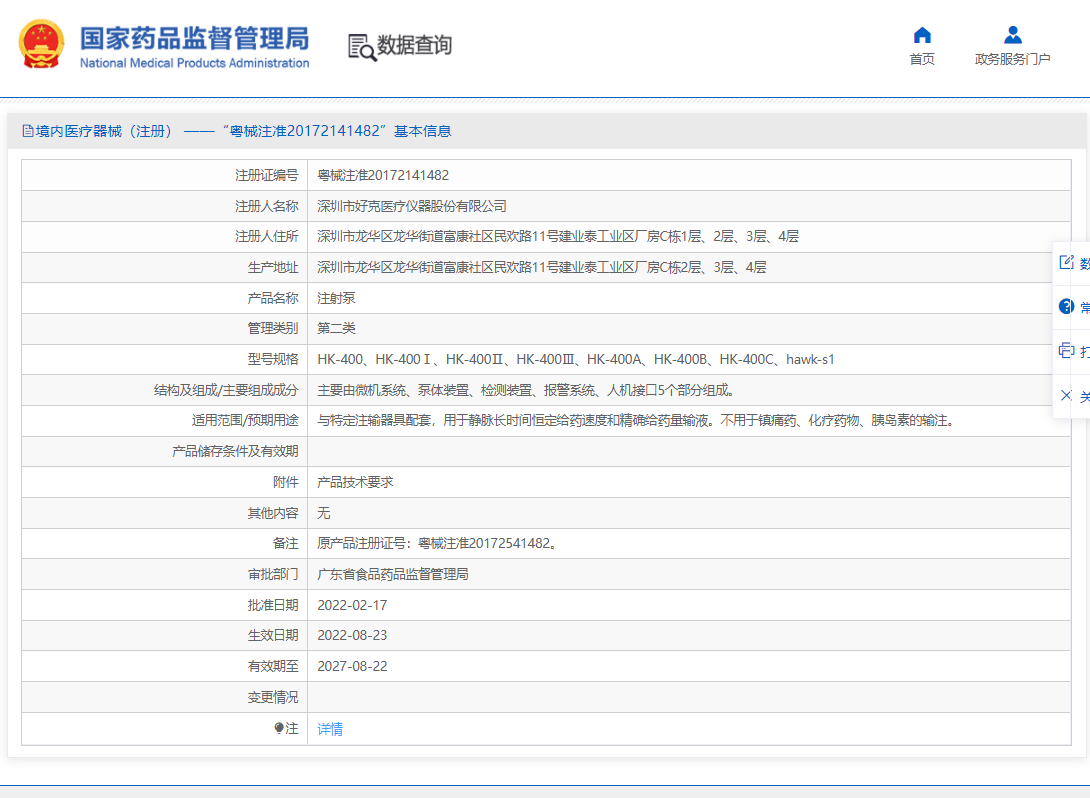Go to 首页 home link
The image size is (1090, 798).
coord(922,59)
